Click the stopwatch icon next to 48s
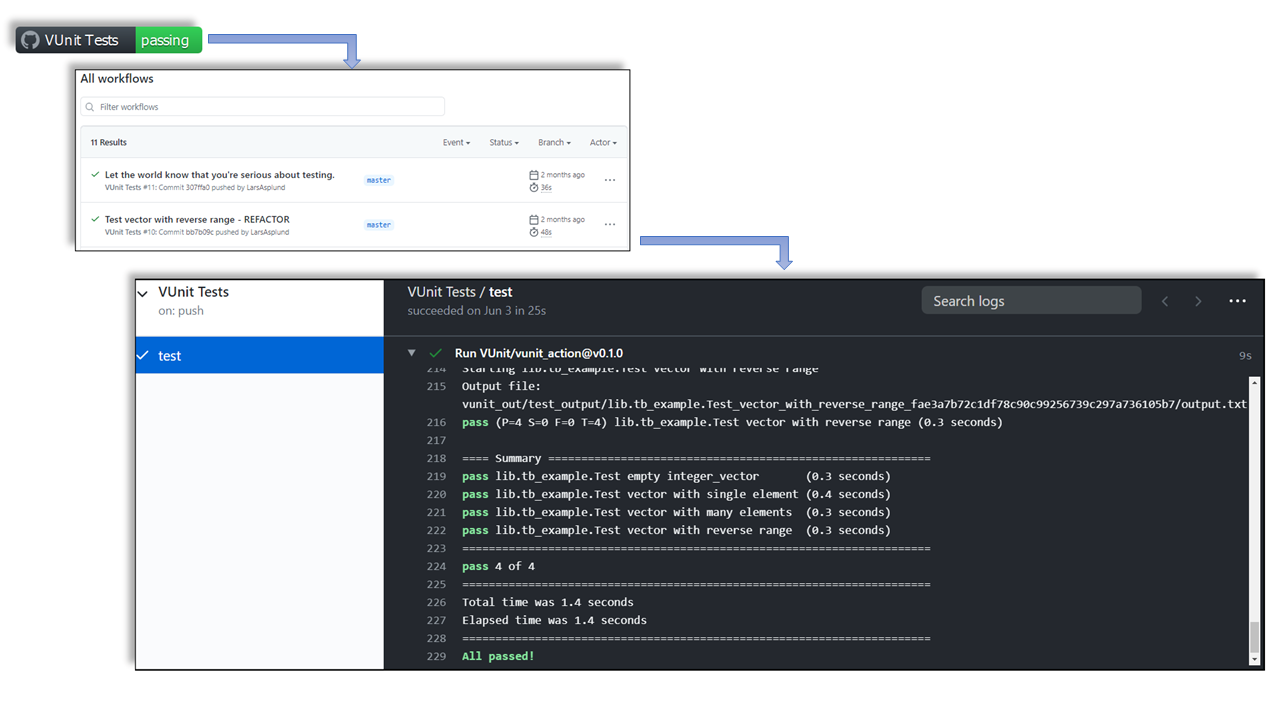The height and width of the screenshot is (720, 1280). click(534, 232)
